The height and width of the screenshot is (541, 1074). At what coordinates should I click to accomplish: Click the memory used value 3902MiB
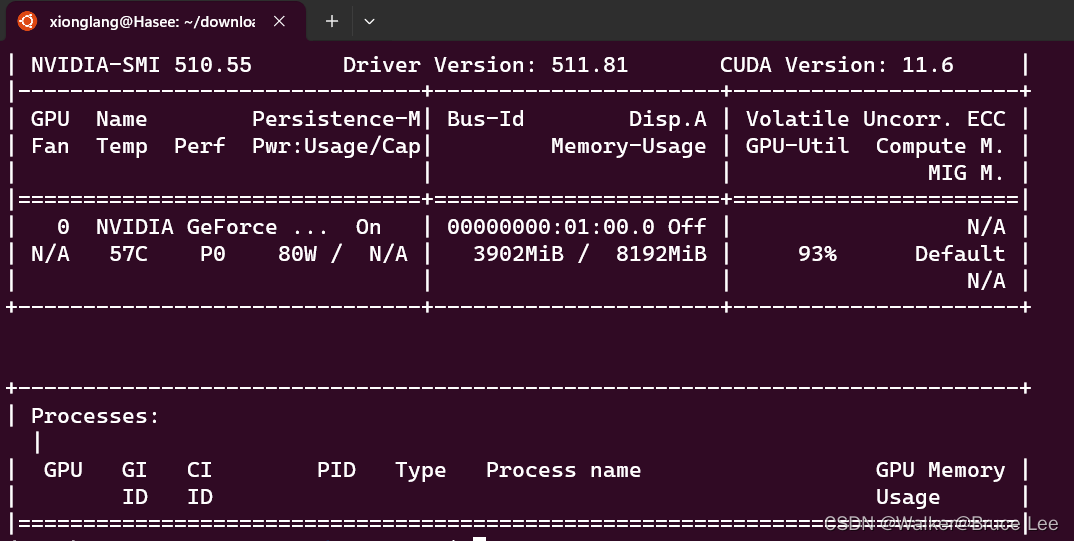(519, 254)
